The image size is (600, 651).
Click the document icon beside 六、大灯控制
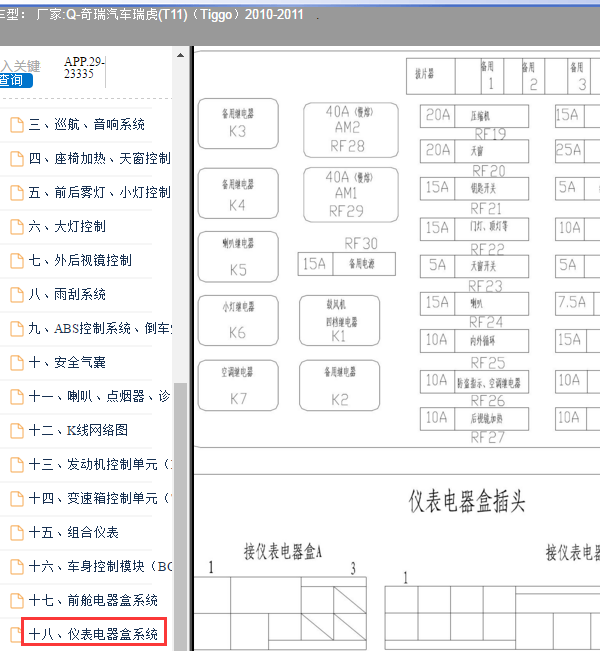coord(17,227)
